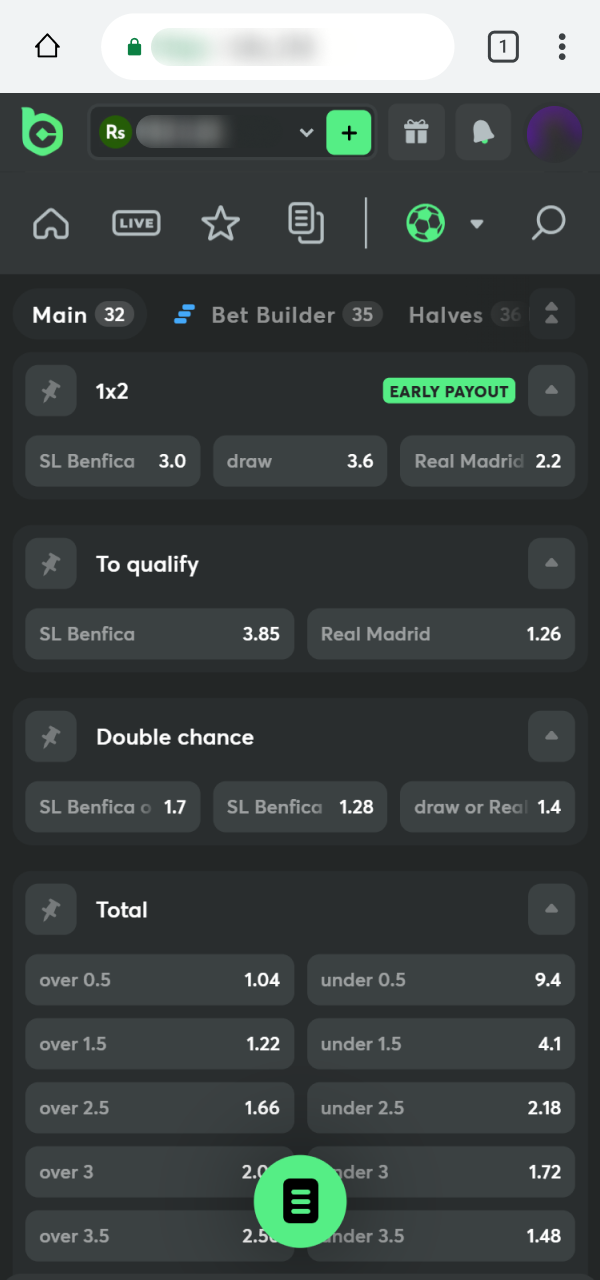
Task: Open favorites via the star icon
Action: click(x=220, y=224)
